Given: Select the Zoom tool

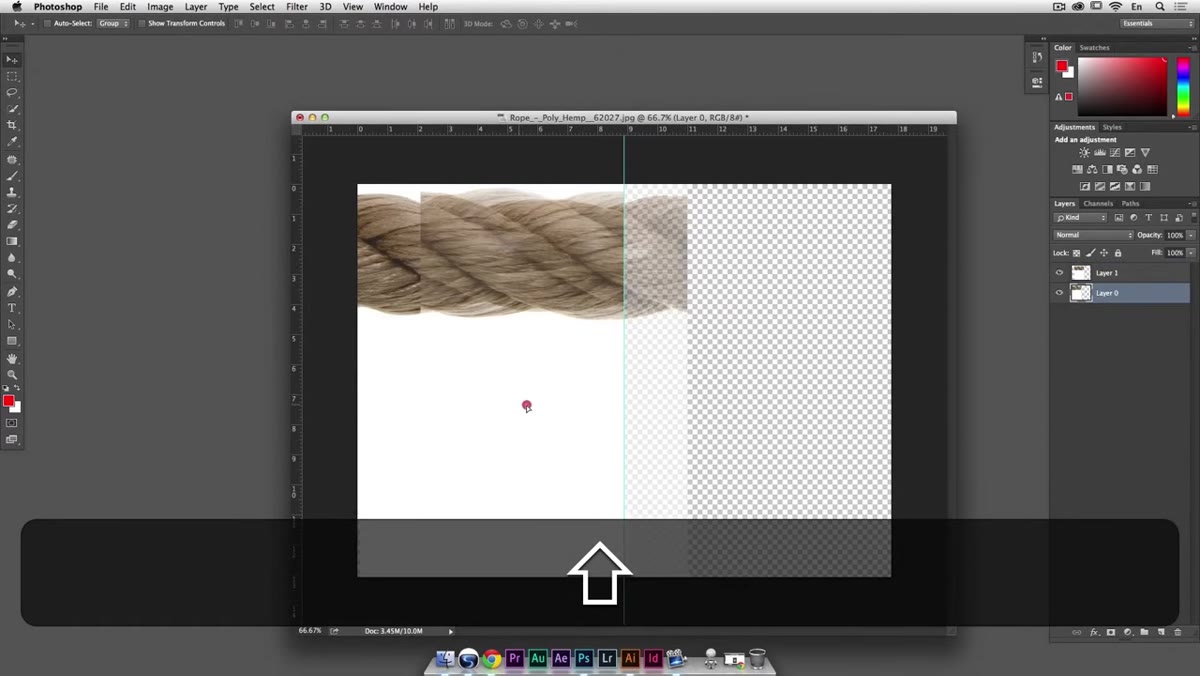Looking at the screenshot, I should pyautogui.click(x=12, y=374).
